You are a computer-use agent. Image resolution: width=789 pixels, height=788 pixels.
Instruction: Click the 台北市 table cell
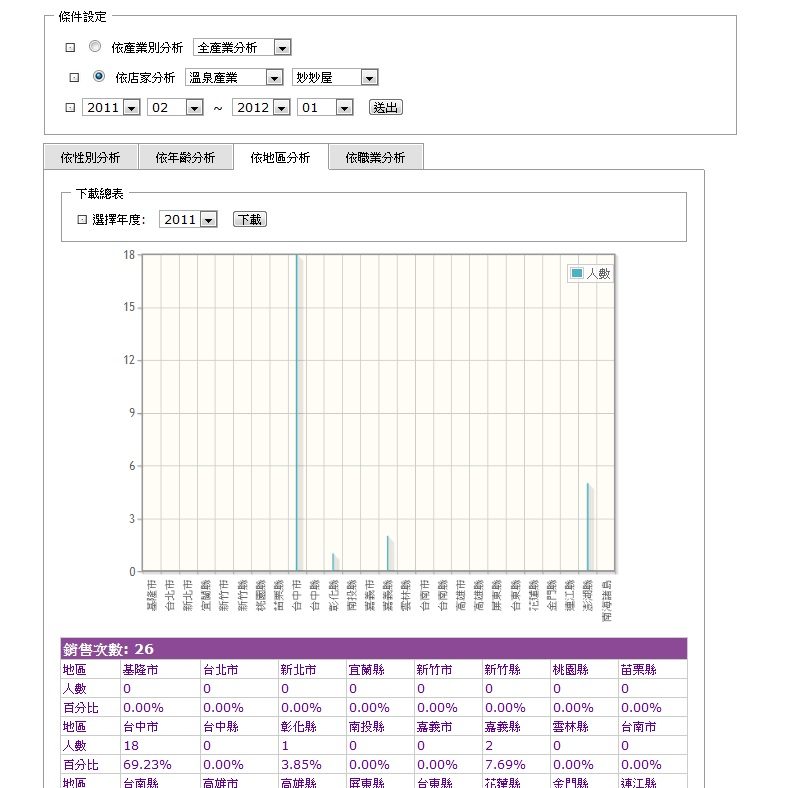240,669
